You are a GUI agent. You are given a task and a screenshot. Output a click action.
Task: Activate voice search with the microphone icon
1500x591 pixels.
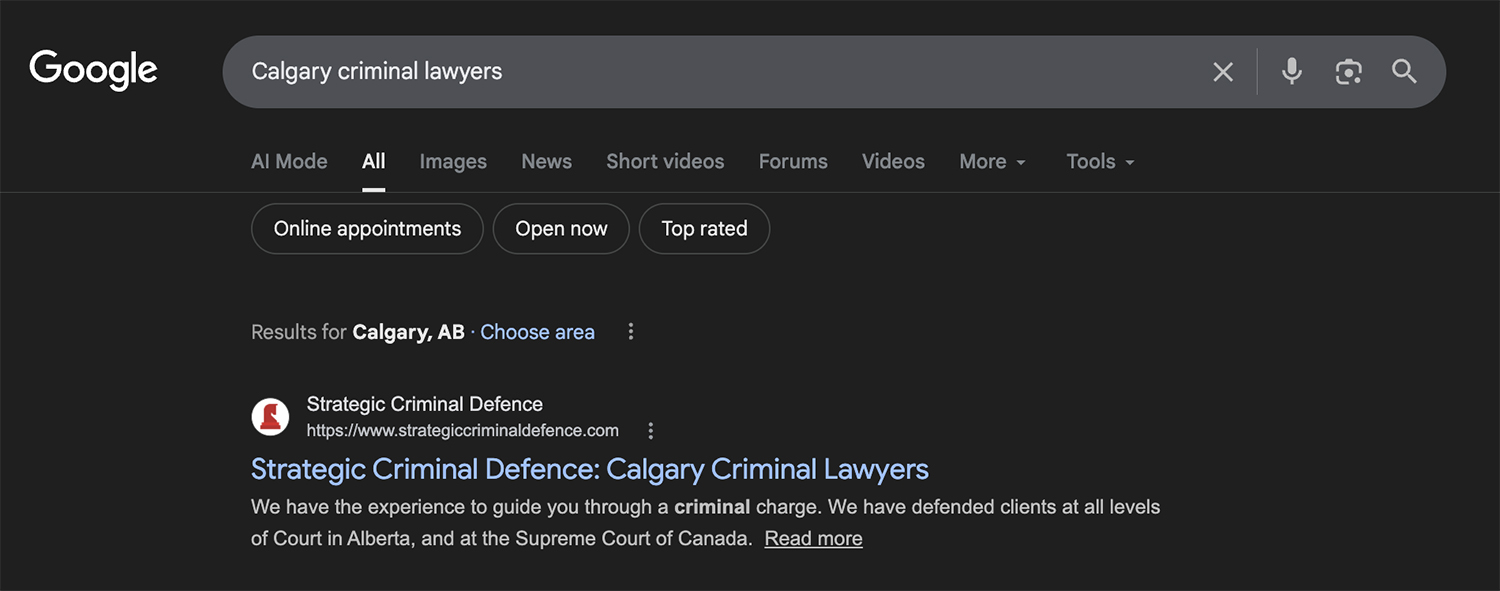(x=1291, y=71)
